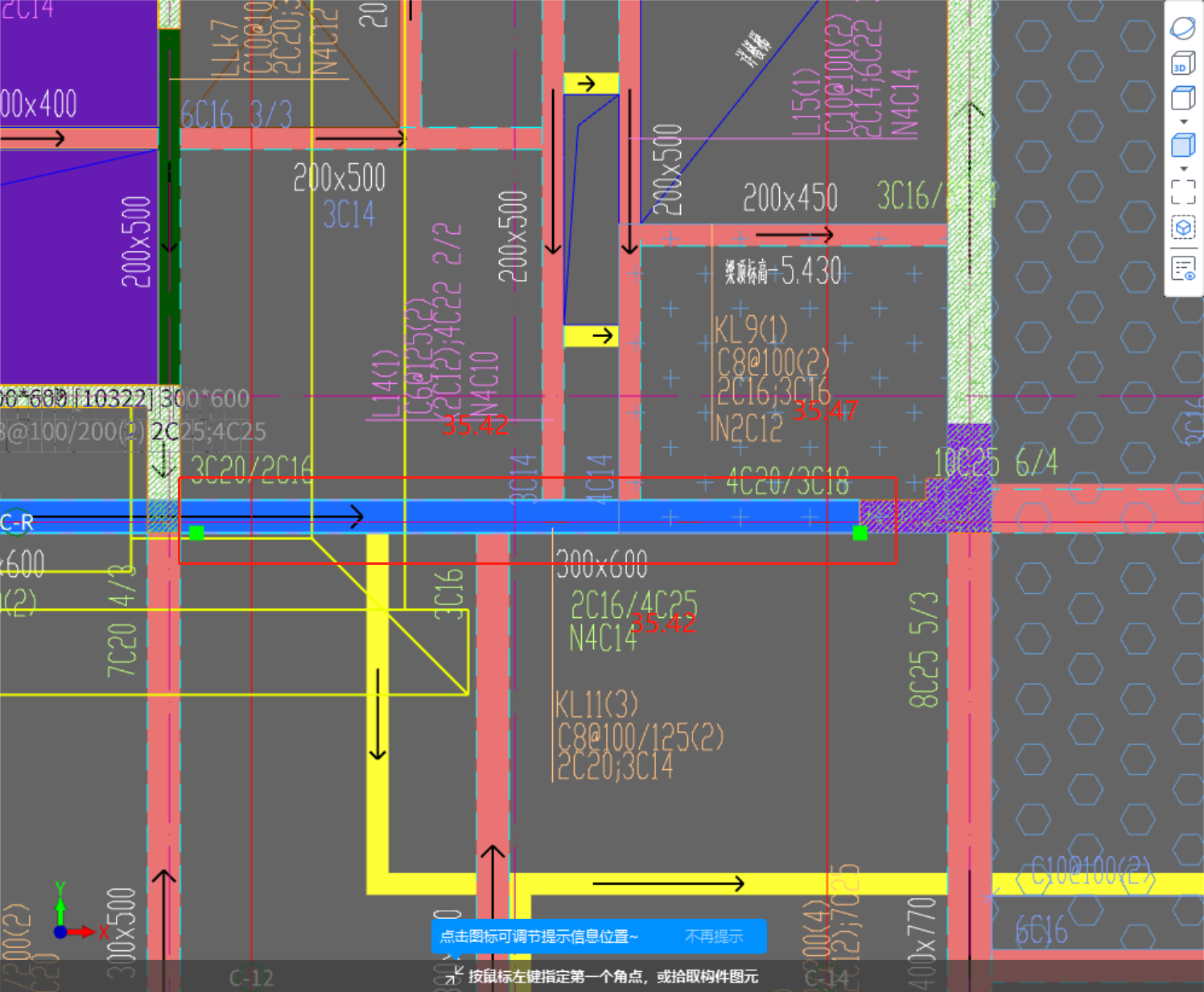Click the blue '3C14' annotation
The image size is (1204, 992).
[x=349, y=215]
